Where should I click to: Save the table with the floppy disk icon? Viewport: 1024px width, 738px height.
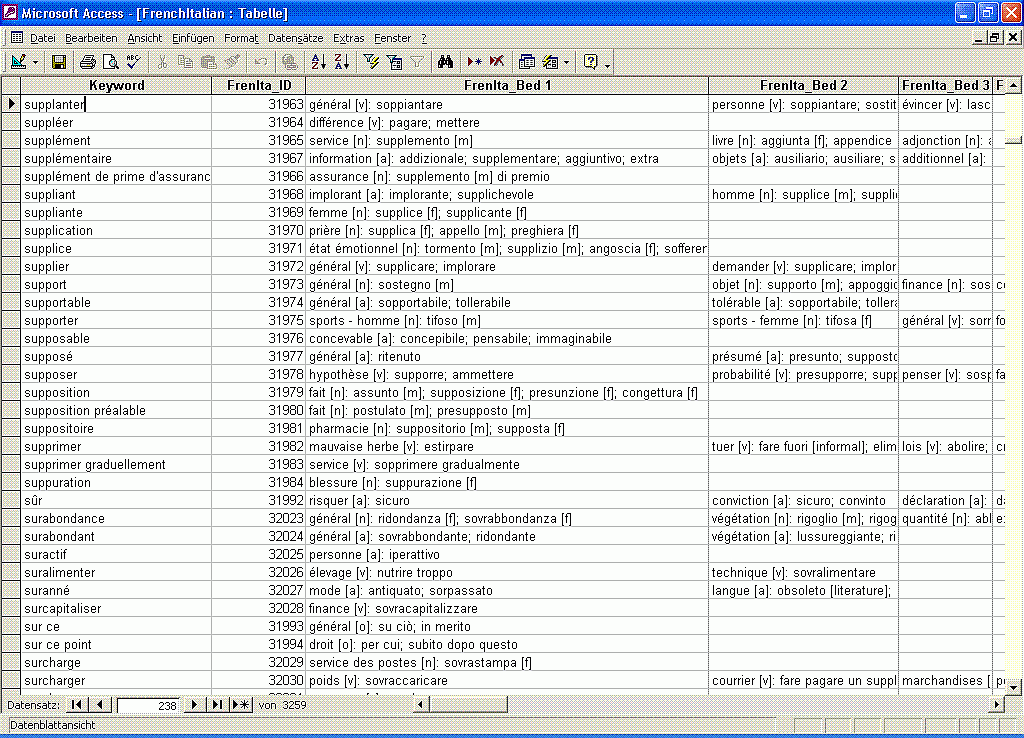[x=59, y=62]
